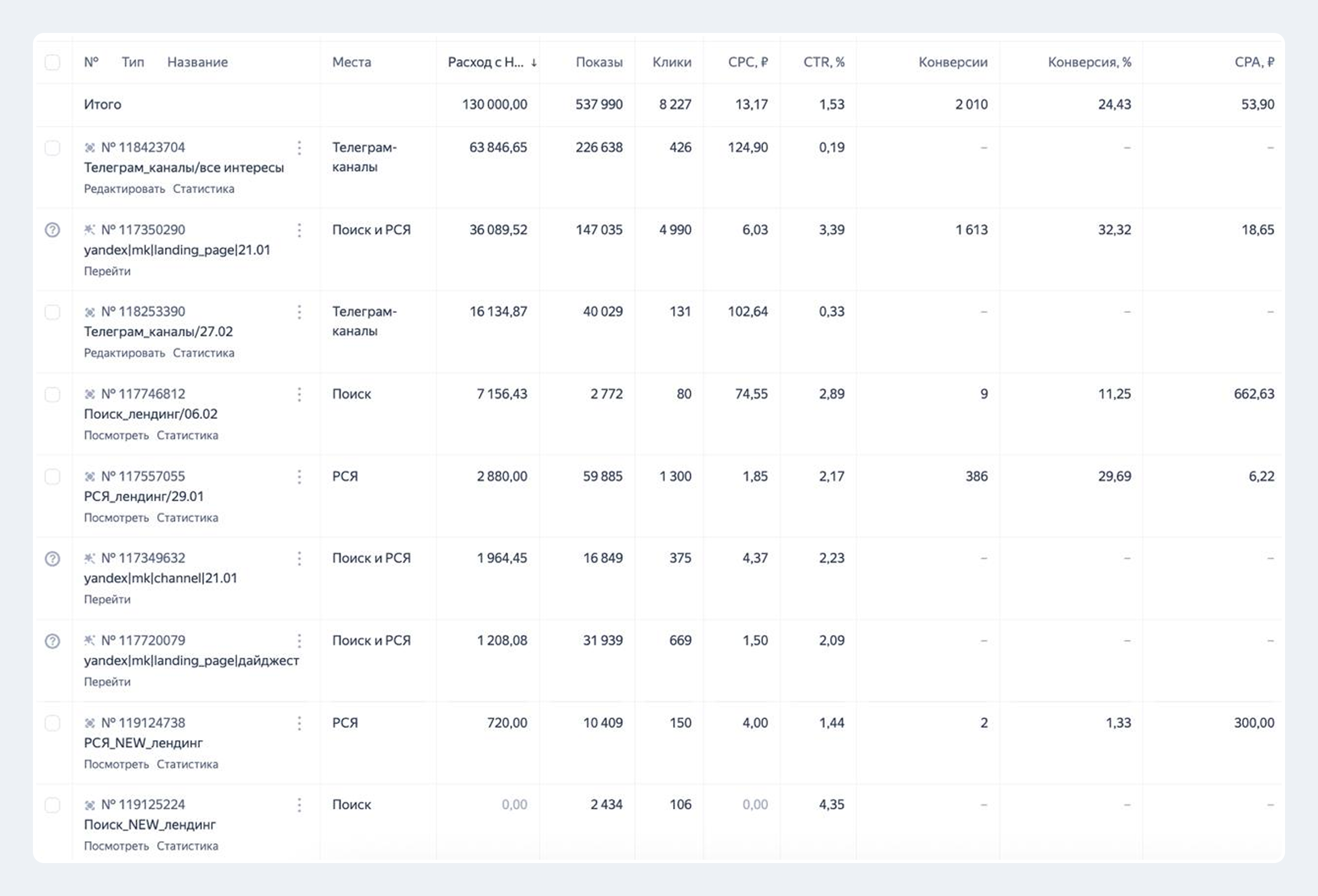Open three-dot menu for Поиск_NEW_лендинг
Viewport: 1318px width, 896px height.
coord(299,805)
